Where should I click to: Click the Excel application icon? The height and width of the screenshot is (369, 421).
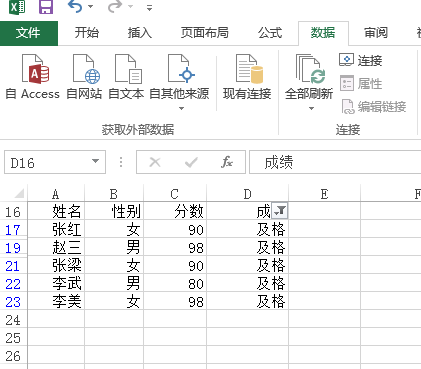point(17,7)
